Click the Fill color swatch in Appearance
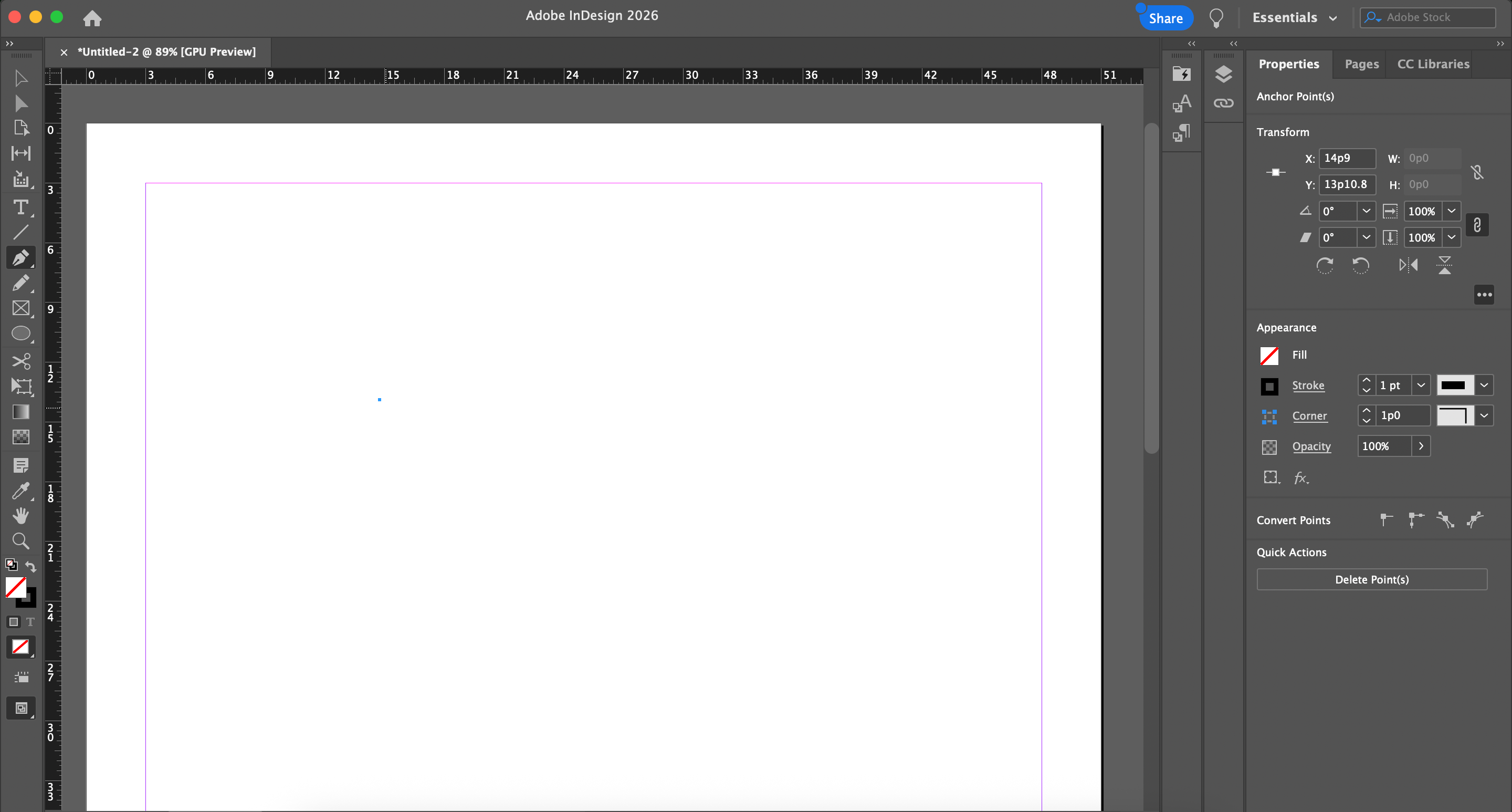 click(x=1269, y=355)
